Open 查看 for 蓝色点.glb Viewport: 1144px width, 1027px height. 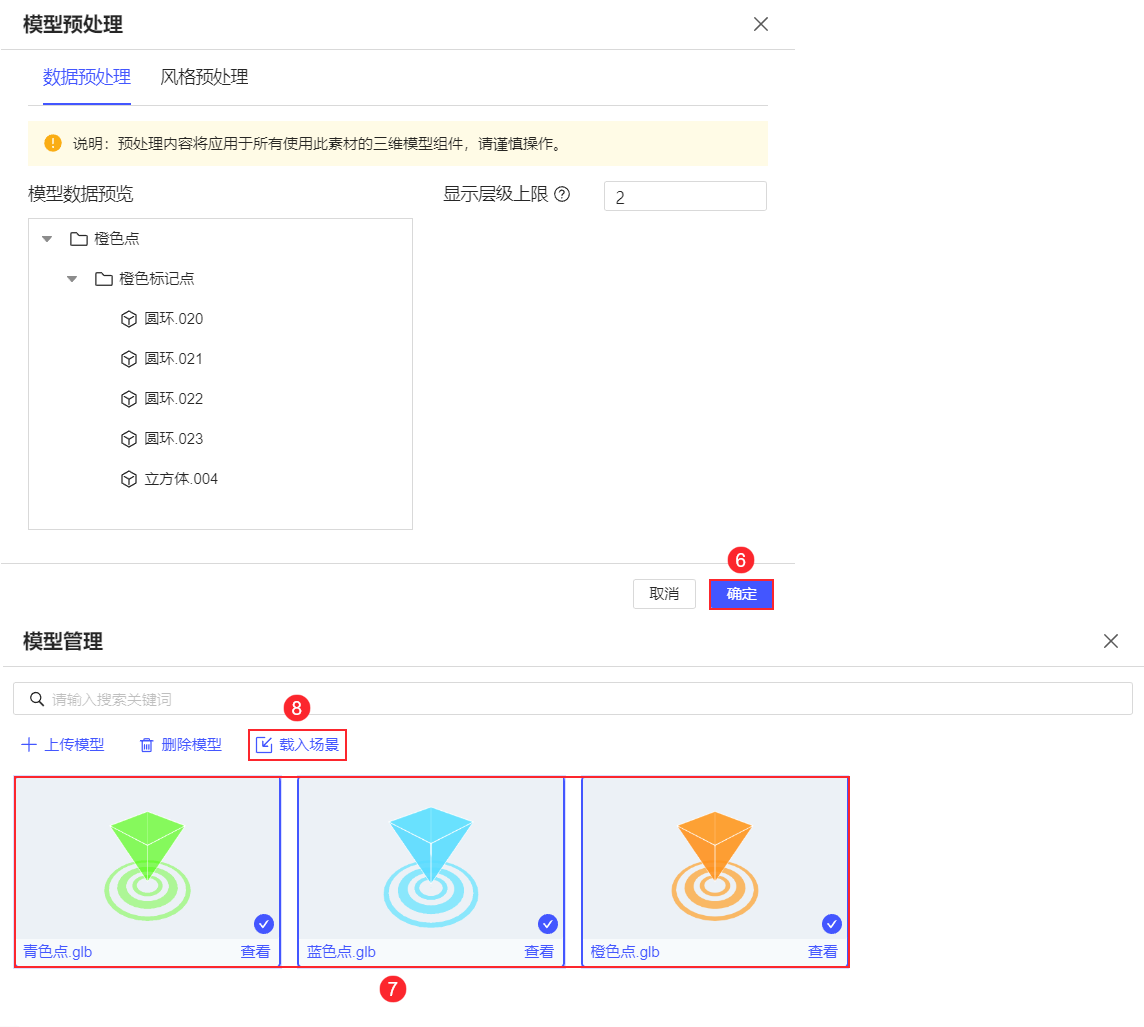539,952
